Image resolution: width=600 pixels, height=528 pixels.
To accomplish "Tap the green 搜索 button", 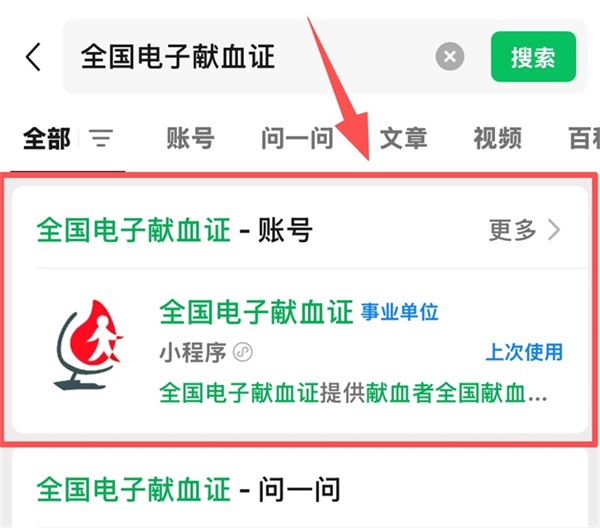I will 533,57.
